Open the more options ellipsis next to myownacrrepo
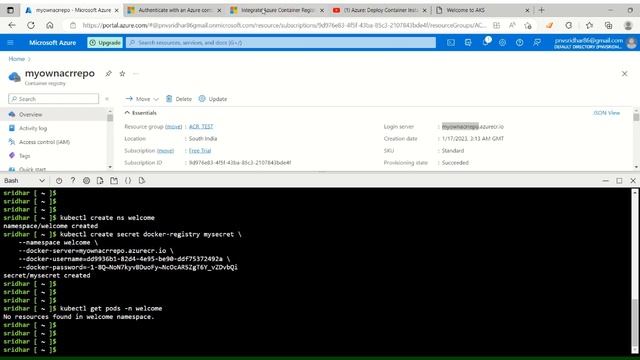The width and height of the screenshot is (640, 360). click(x=136, y=73)
